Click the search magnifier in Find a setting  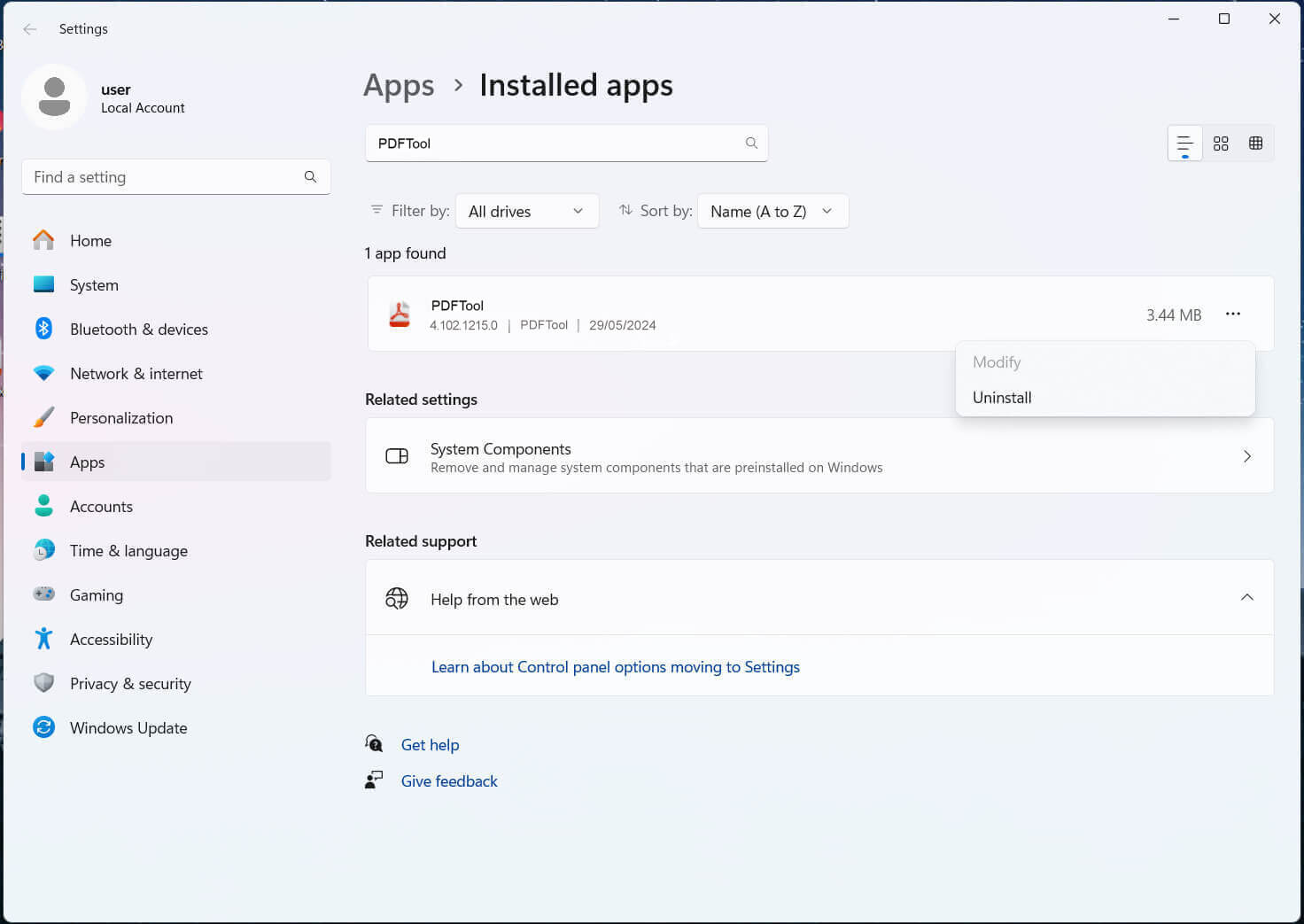point(310,177)
